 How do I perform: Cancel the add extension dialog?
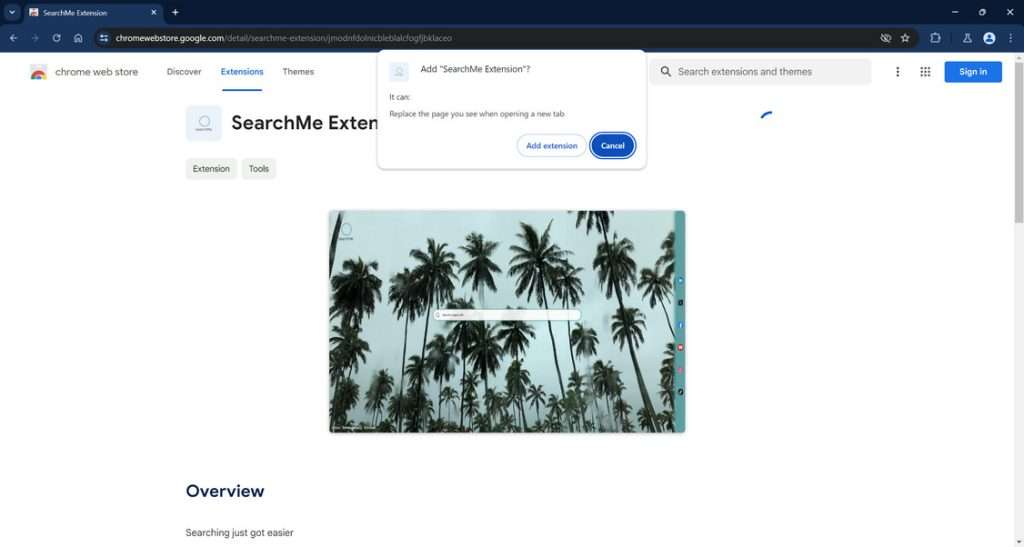coord(613,146)
